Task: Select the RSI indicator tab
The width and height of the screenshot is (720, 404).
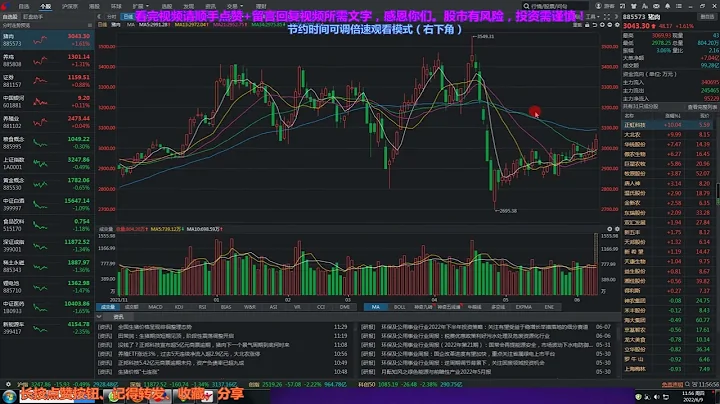Action: (x=202, y=307)
